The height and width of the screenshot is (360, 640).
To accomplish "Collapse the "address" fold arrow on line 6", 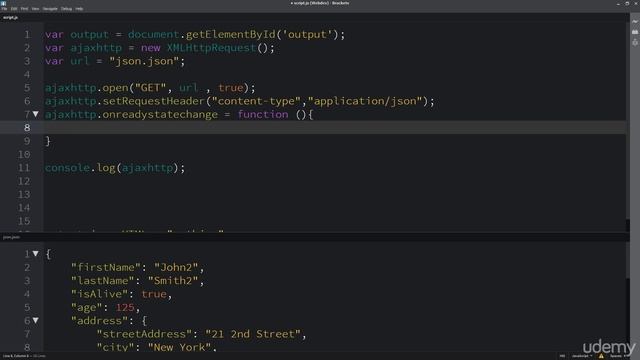I will point(36,321).
